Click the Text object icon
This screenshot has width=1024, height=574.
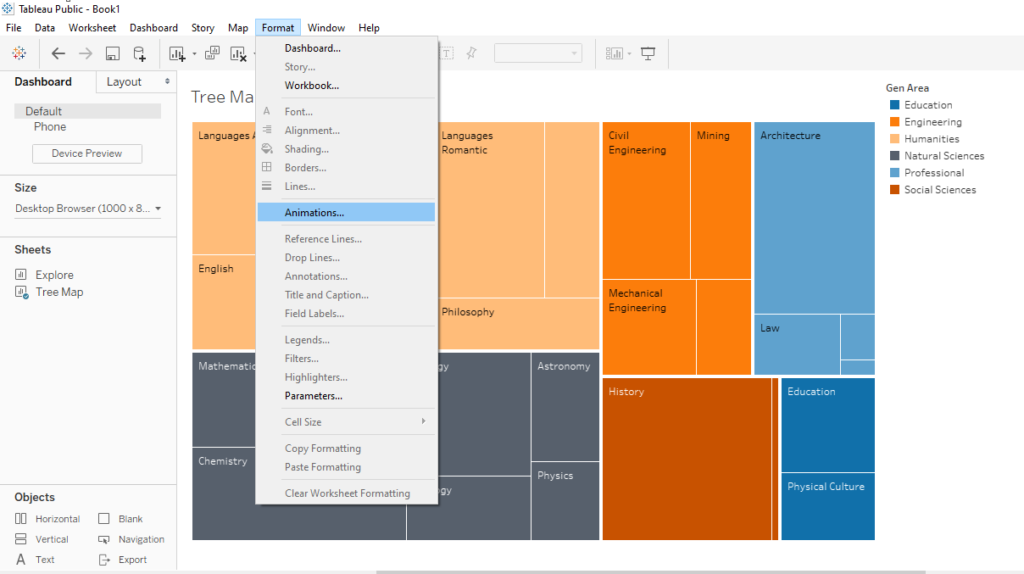[x=21, y=559]
